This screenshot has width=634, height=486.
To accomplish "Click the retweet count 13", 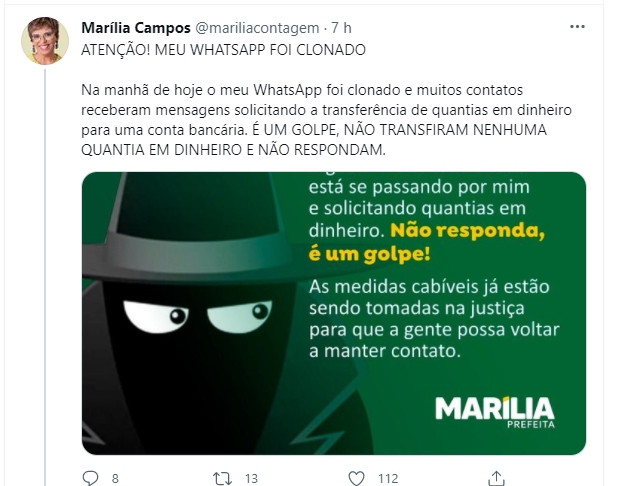I will point(251,479).
